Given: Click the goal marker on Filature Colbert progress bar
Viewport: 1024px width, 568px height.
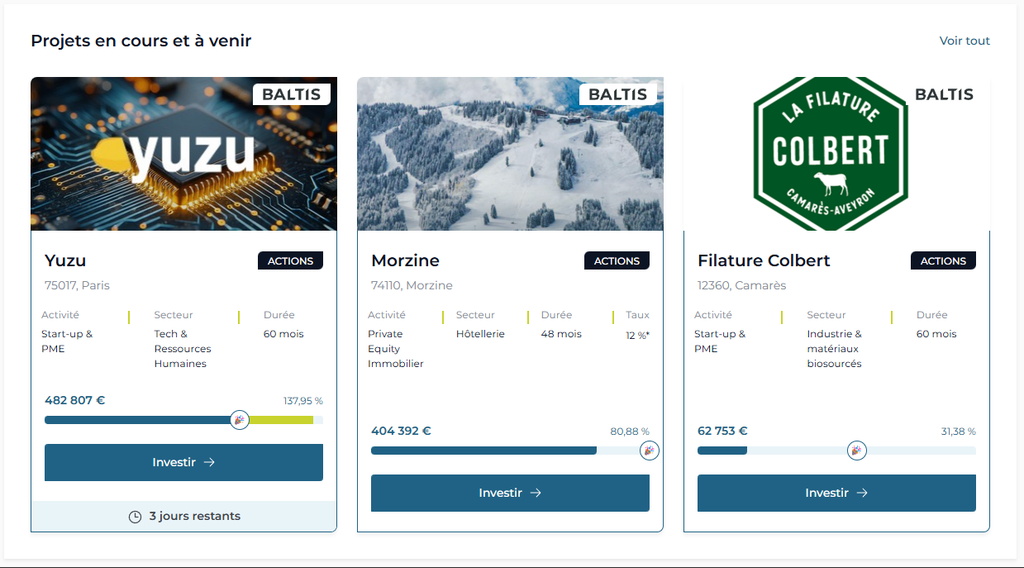Looking at the screenshot, I should (x=857, y=450).
